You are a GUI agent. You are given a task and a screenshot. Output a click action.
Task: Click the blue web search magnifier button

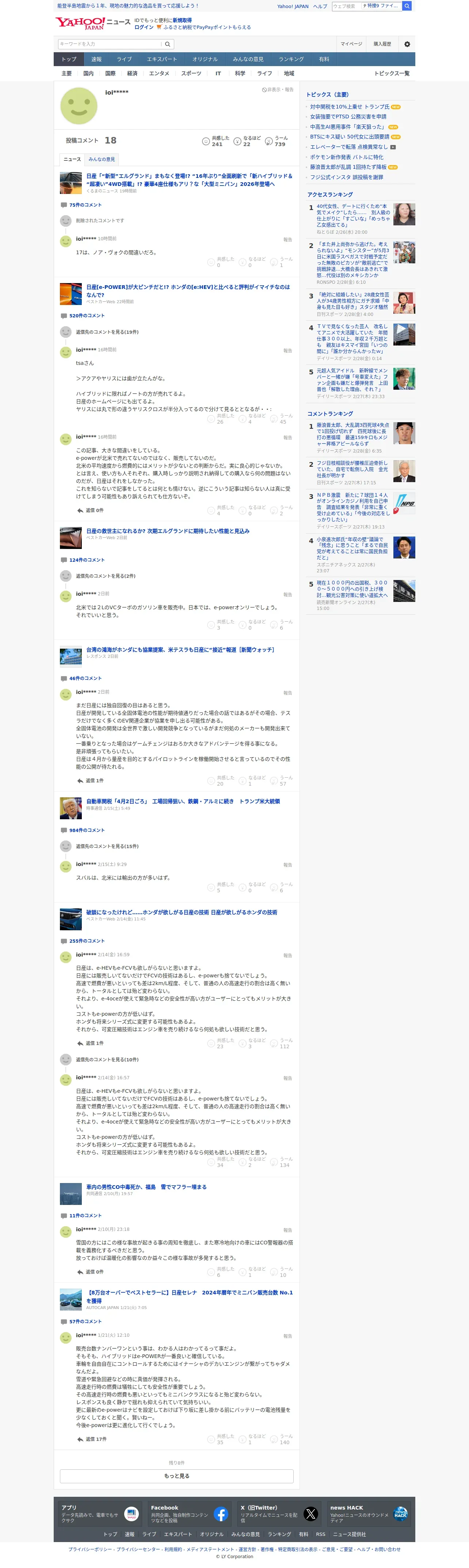(407, 5)
